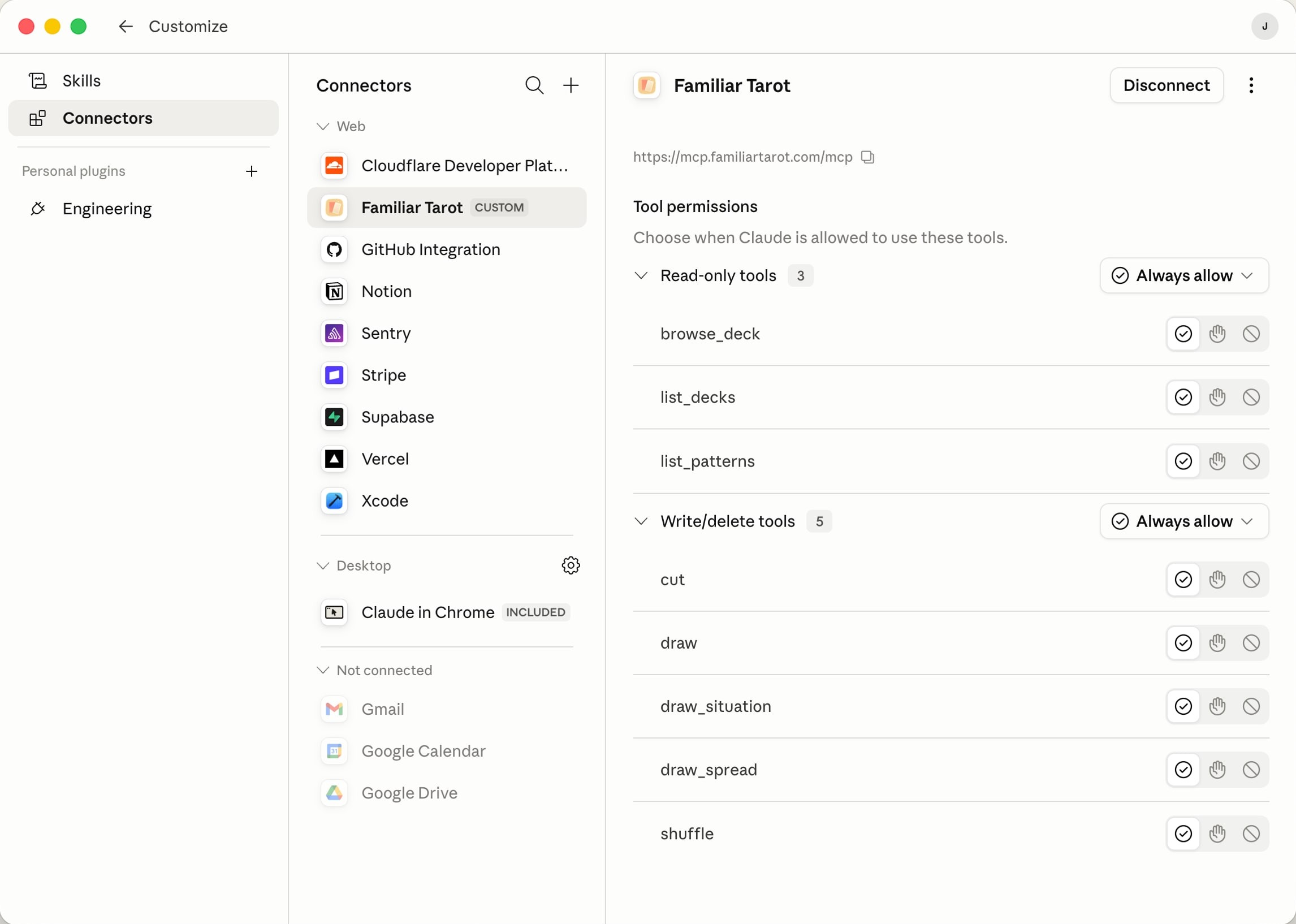Set shuffle to needs approval
The height and width of the screenshot is (924, 1296).
coord(1217,834)
